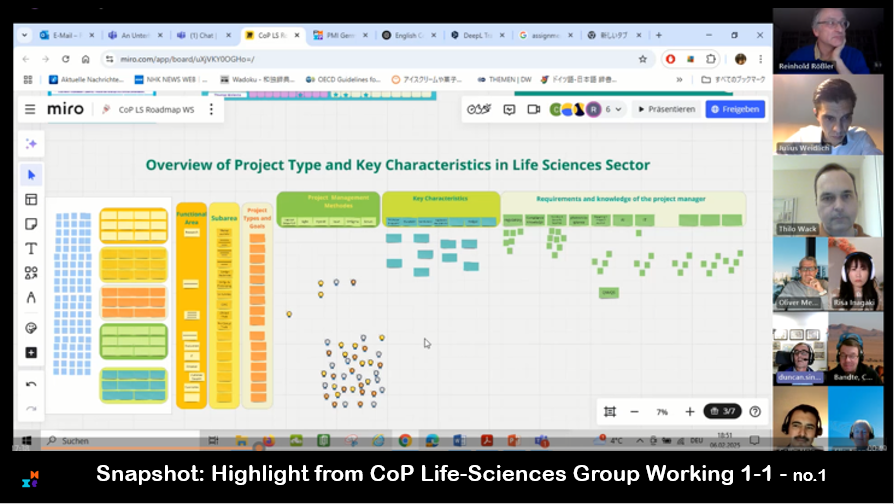894x504 pixels.
Task: Expand the collaborators list showing 6
Action: coord(613,109)
